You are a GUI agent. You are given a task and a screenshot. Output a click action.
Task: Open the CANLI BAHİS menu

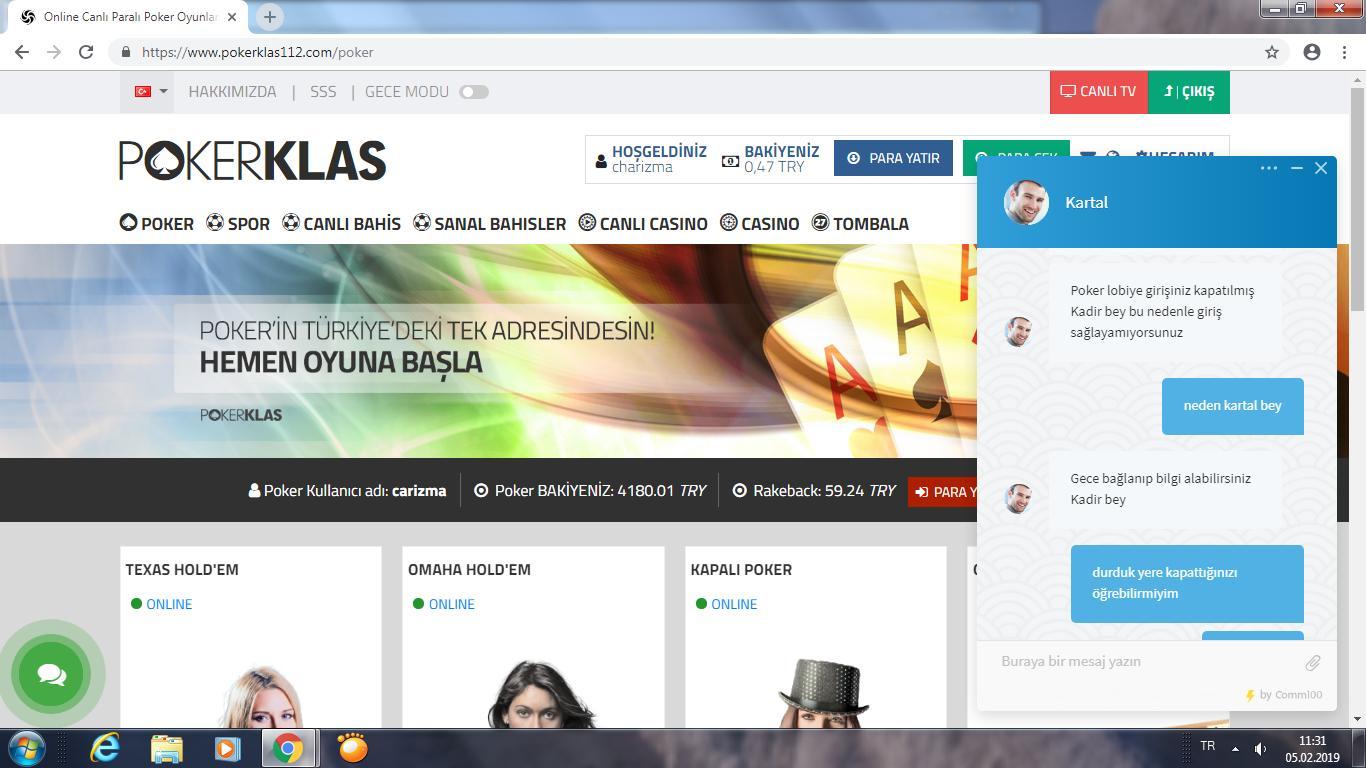pyautogui.click(x=341, y=223)
